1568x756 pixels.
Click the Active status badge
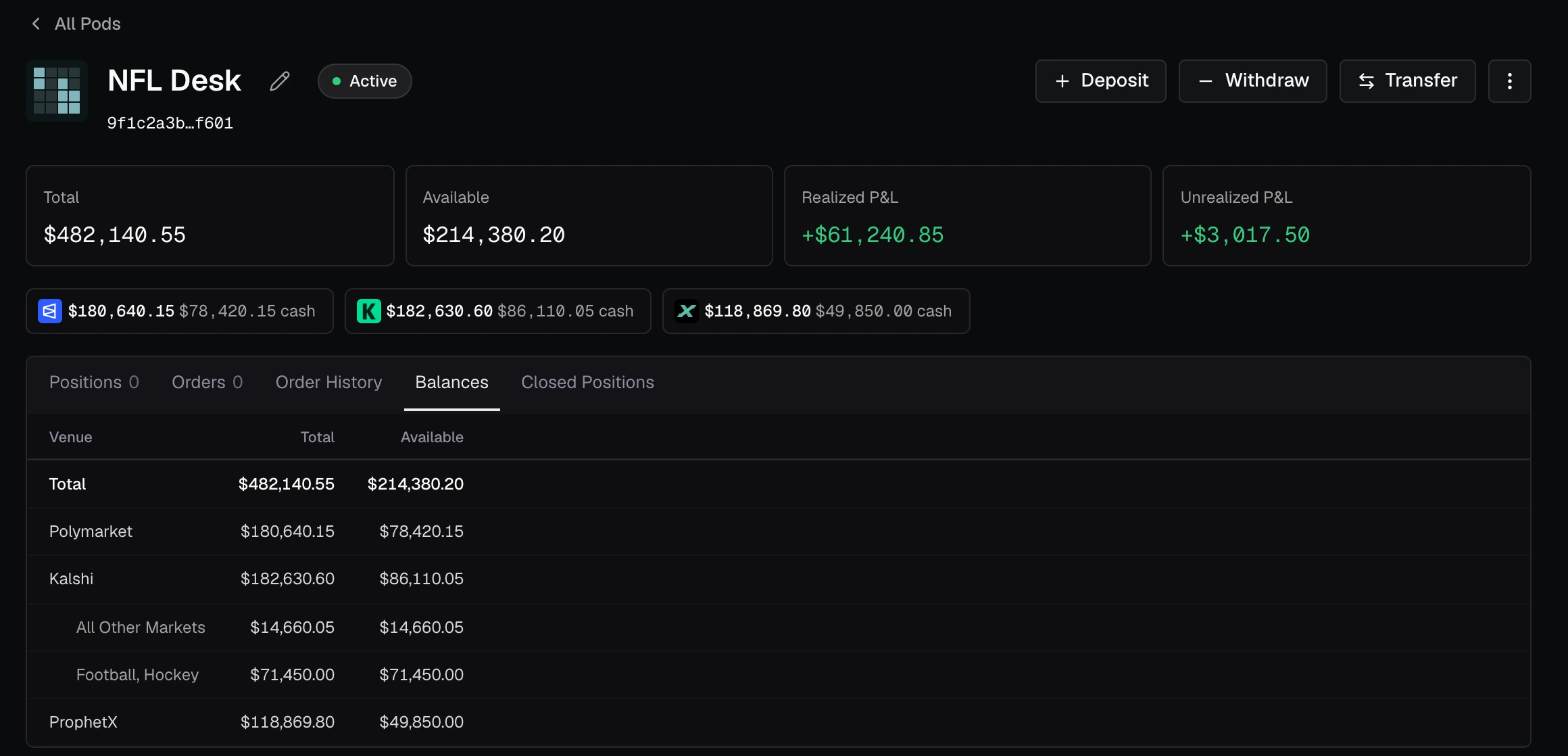365,81
